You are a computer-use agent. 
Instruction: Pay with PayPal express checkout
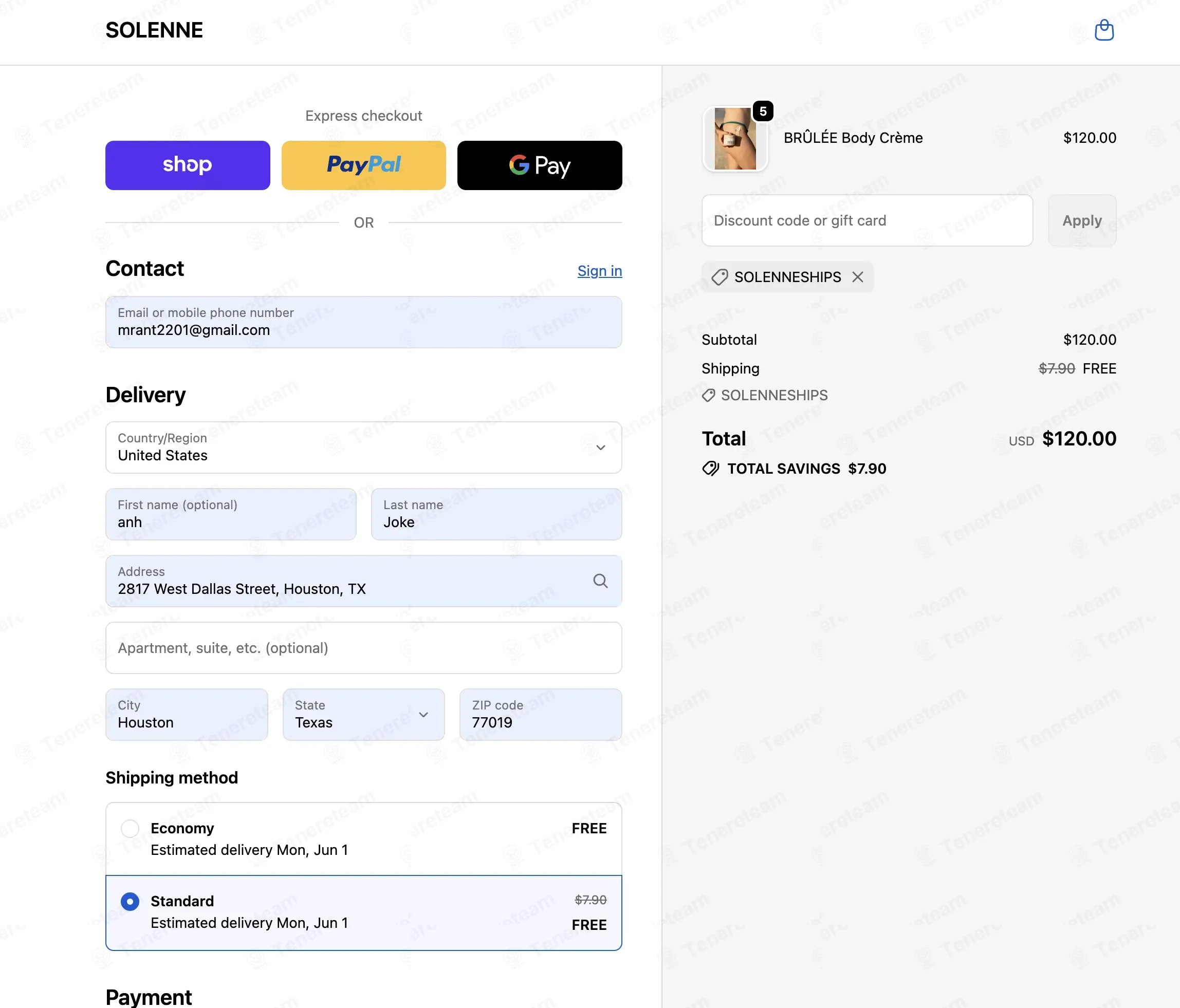(x=364, y=165)
